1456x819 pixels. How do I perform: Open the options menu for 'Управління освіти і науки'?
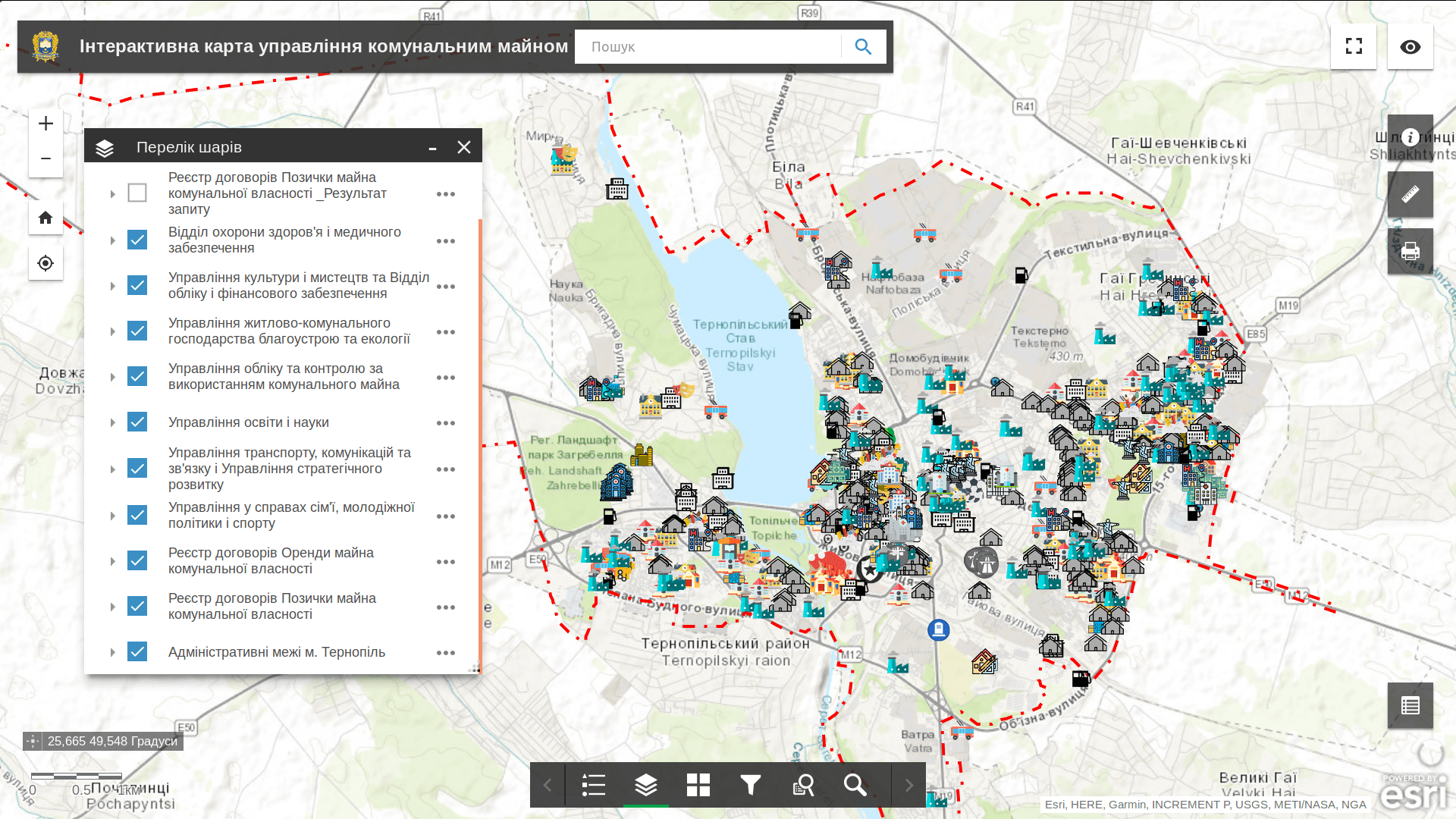click(446, 423)
